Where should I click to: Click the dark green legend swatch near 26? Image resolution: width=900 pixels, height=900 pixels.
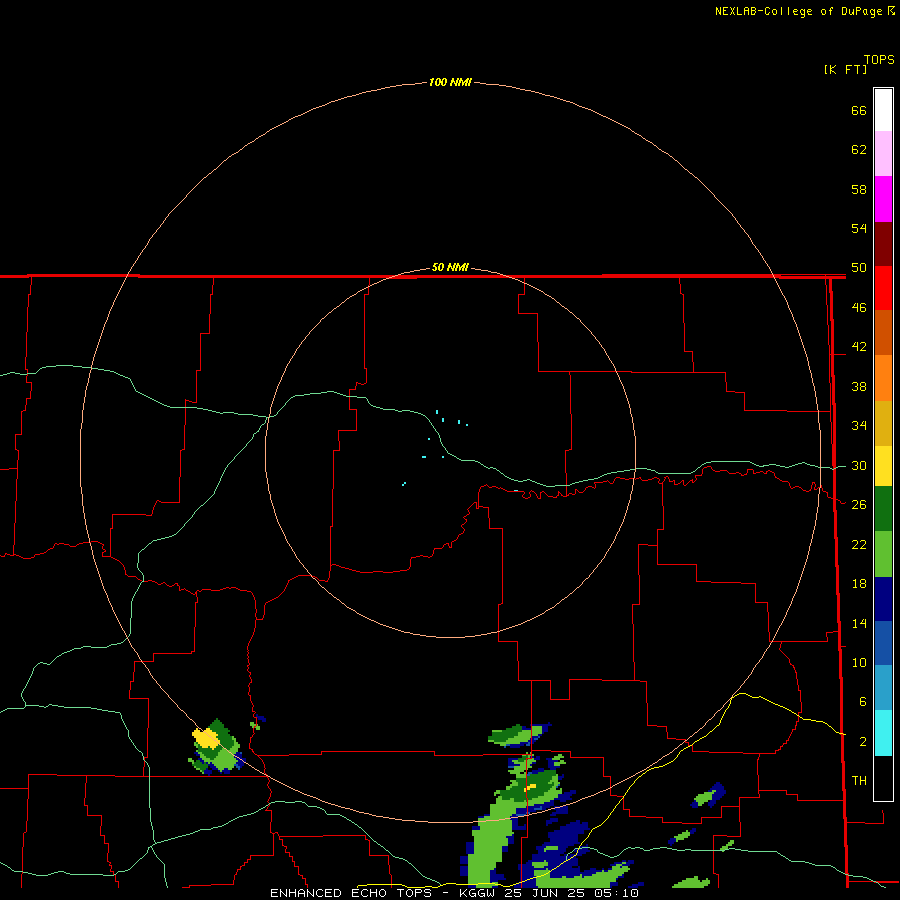click(x=883, y=509)
